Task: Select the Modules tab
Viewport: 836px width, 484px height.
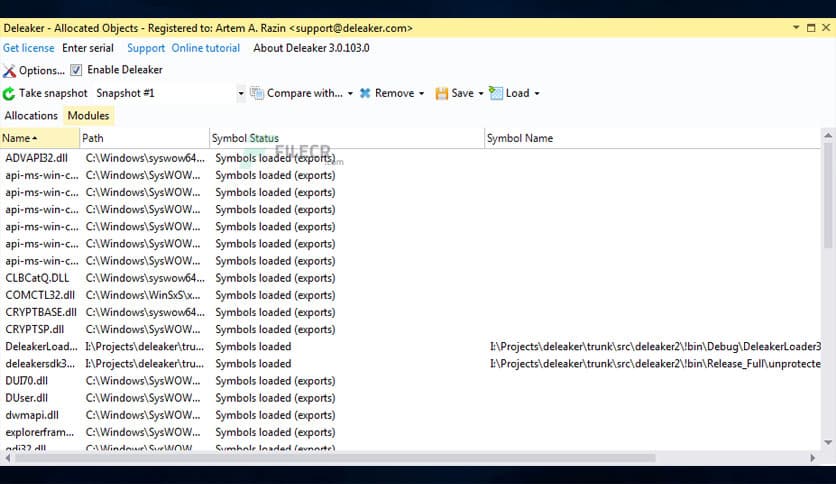Action: pyautogui.click(x=88, y=116)
